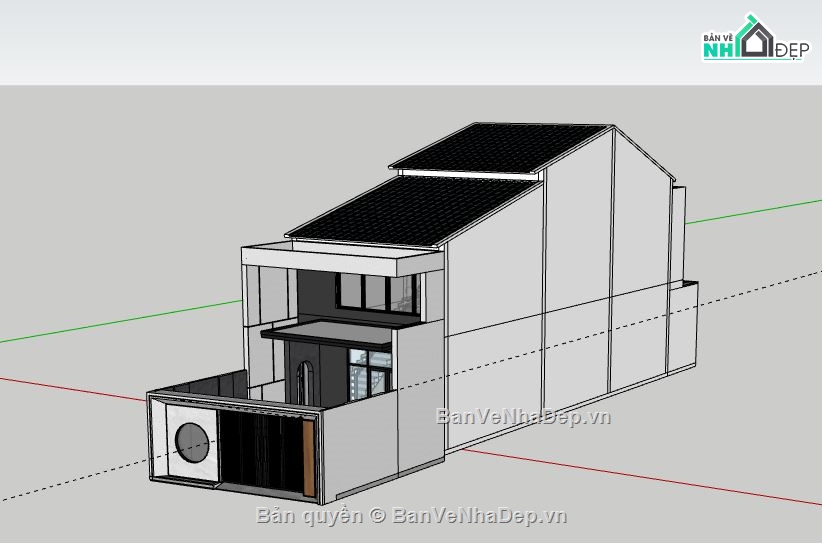Screen dimensions: 822x543
Task: Select the lower front tiled roof
Action: point(410,210)
